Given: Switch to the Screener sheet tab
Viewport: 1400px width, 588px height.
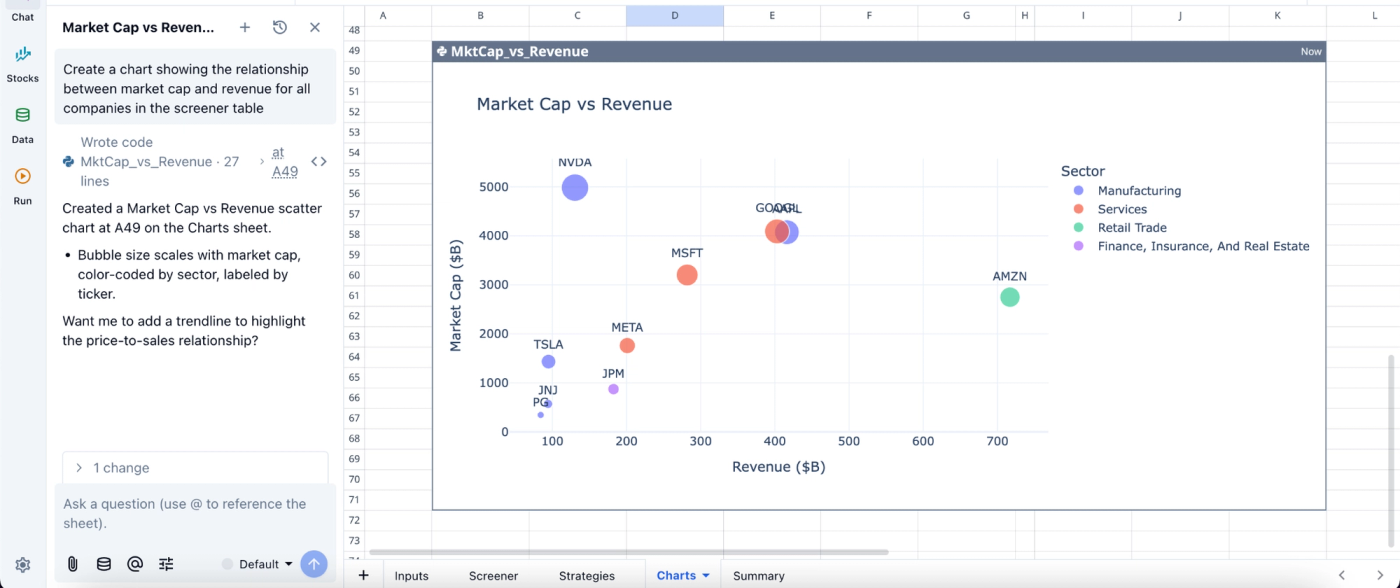Looking at the screenshot, I should tap(494, 576).
